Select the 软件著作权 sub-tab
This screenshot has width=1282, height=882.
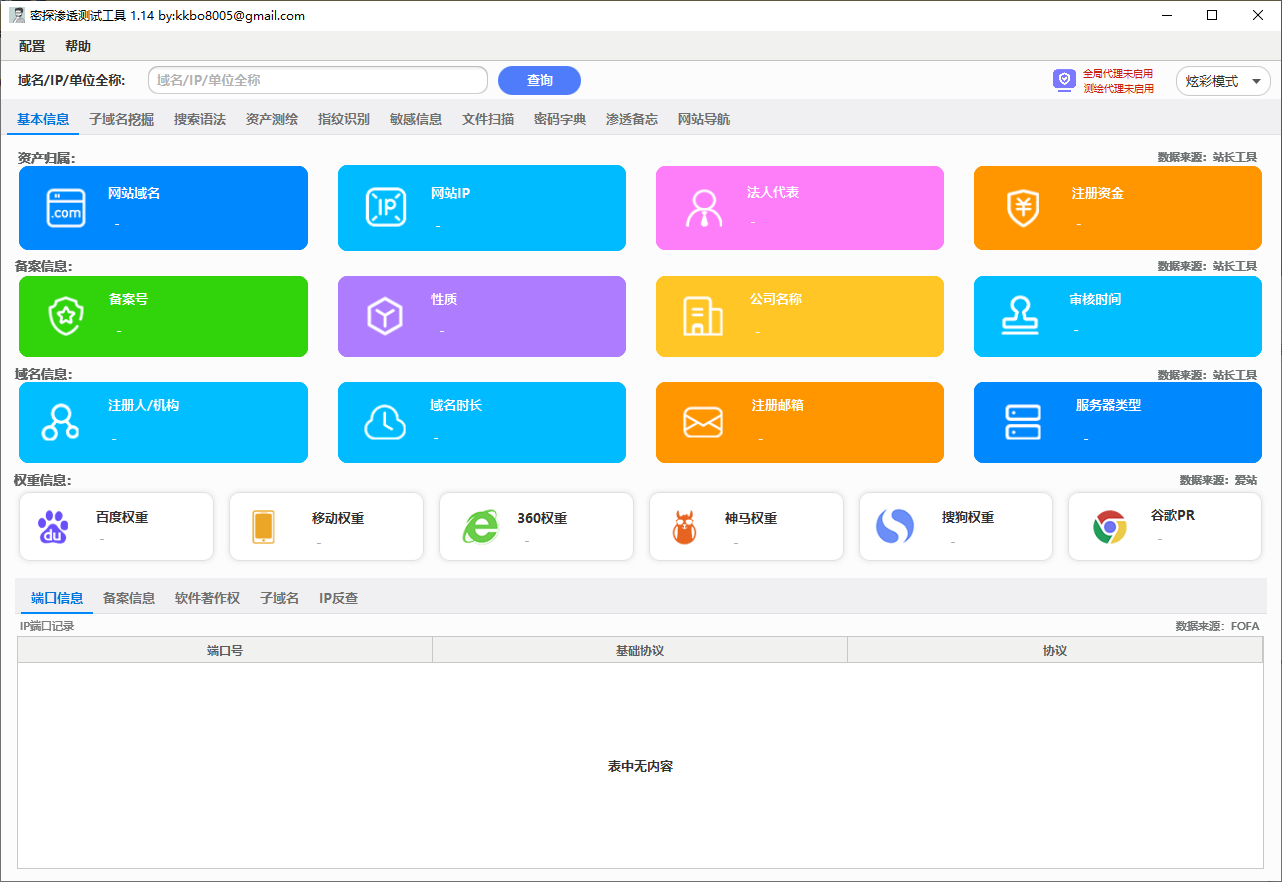(207, 598)
